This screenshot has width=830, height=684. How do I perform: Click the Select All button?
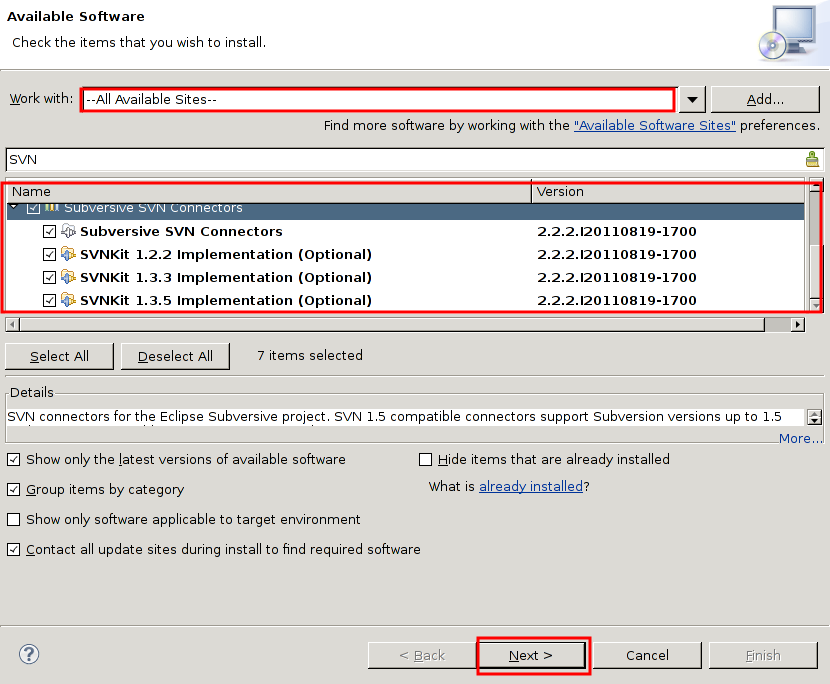click(59, 356)
